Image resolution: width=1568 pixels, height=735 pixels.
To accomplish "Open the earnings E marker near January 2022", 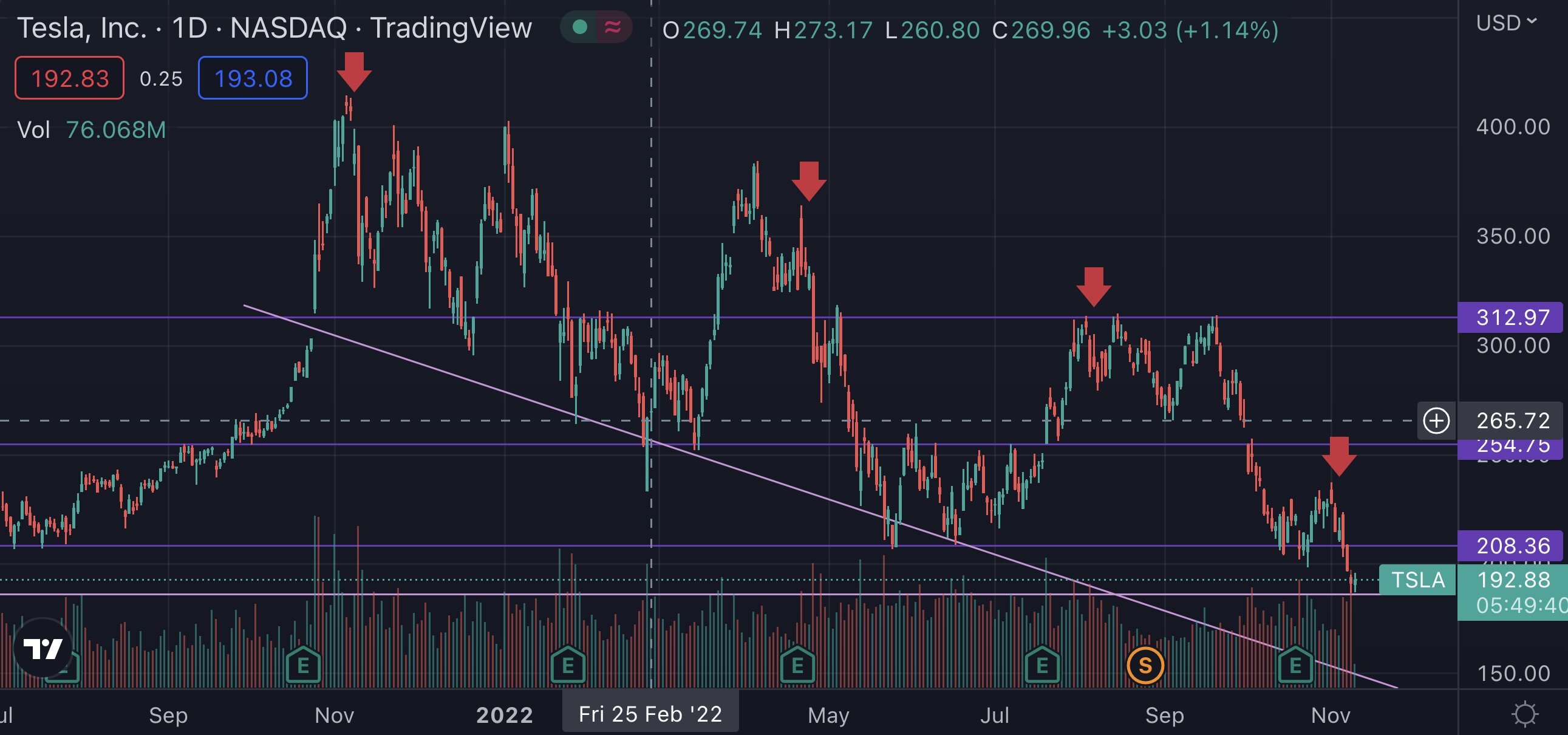I will coord(567,665).
